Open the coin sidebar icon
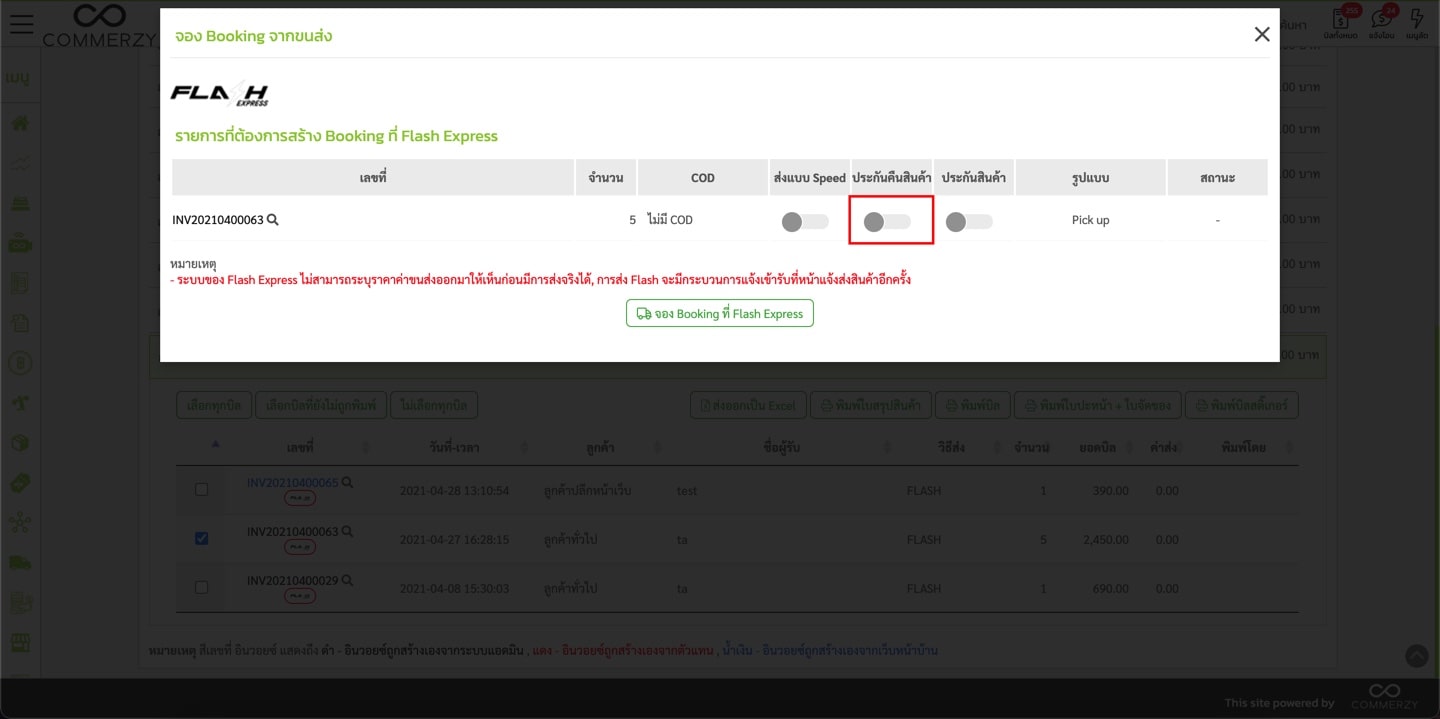The image size is (1440, 719). pyautogui.click(x=20, y=362)
